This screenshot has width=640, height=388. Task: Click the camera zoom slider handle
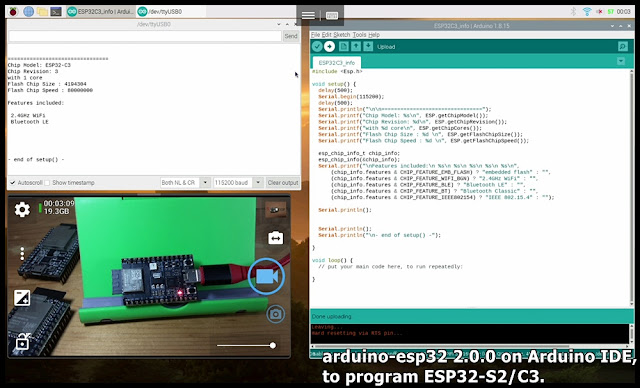(273, 345)
